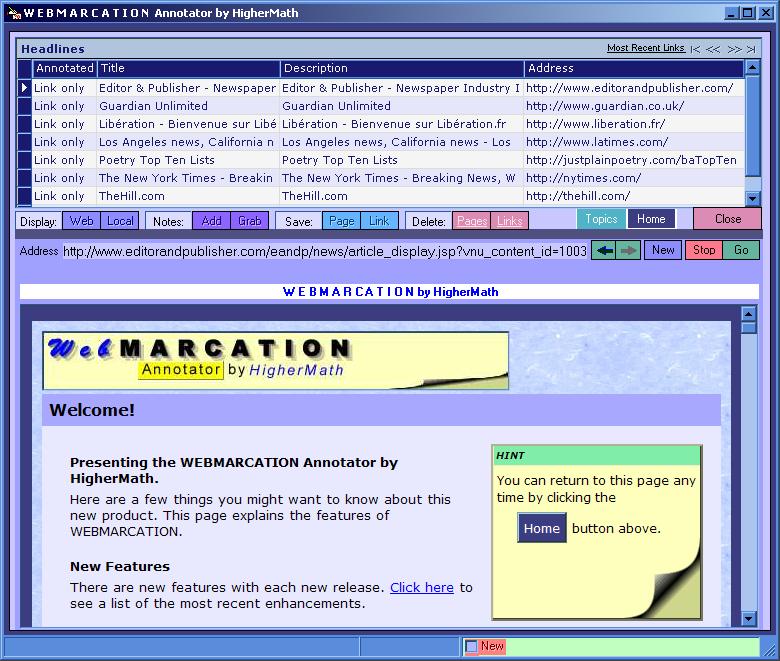Switch display to Local

coord(119,221)
